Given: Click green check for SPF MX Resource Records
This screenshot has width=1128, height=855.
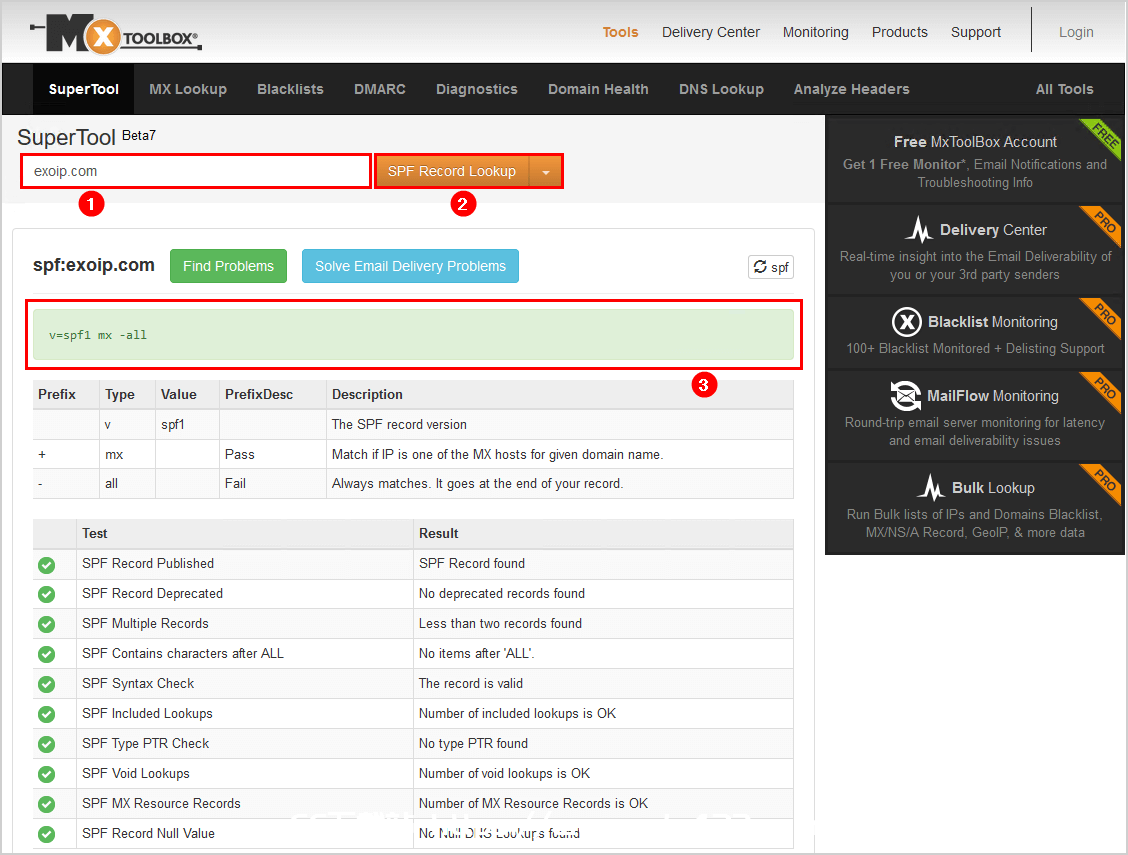Looking at the screenshot, I should (47, 804).
